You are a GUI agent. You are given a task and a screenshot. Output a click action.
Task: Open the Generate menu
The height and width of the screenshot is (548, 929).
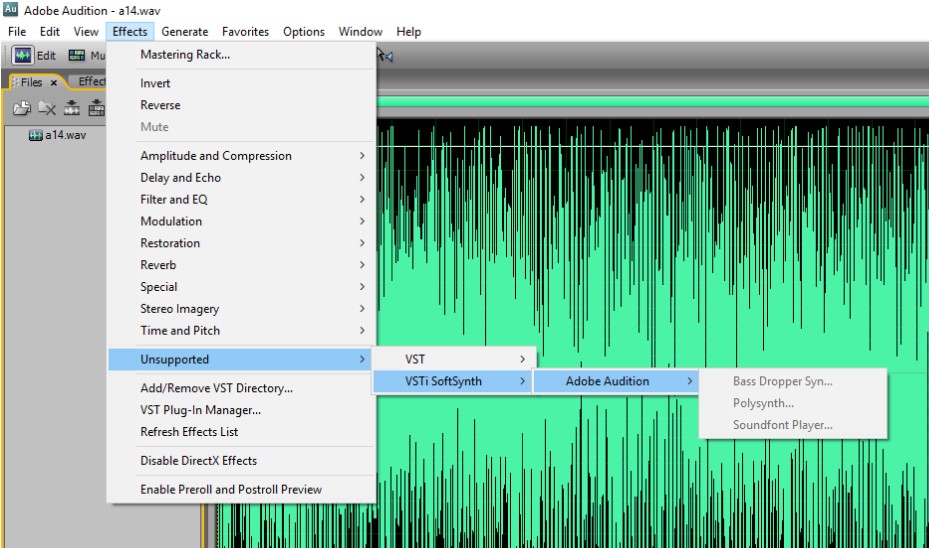click(x=185, y=31)
